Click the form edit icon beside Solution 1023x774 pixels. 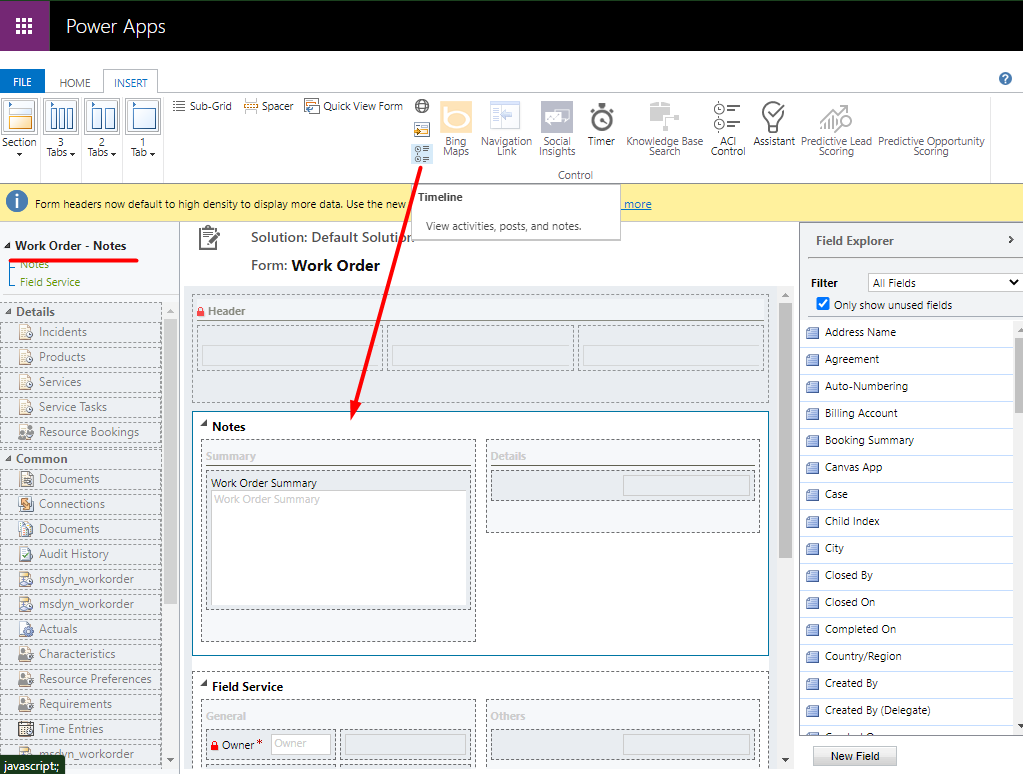pos(209,238)
